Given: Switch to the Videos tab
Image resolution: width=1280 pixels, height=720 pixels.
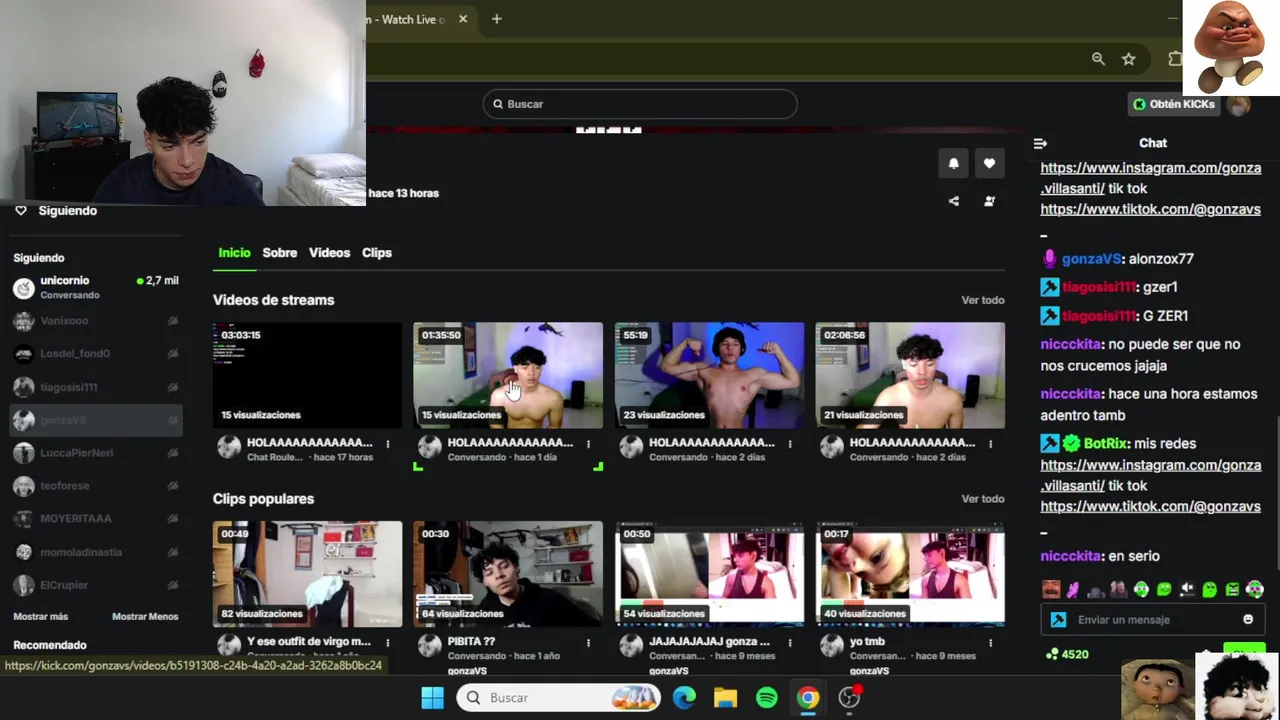Looking at the screenshot, I should pyautogui.click(x=329, y=253).
